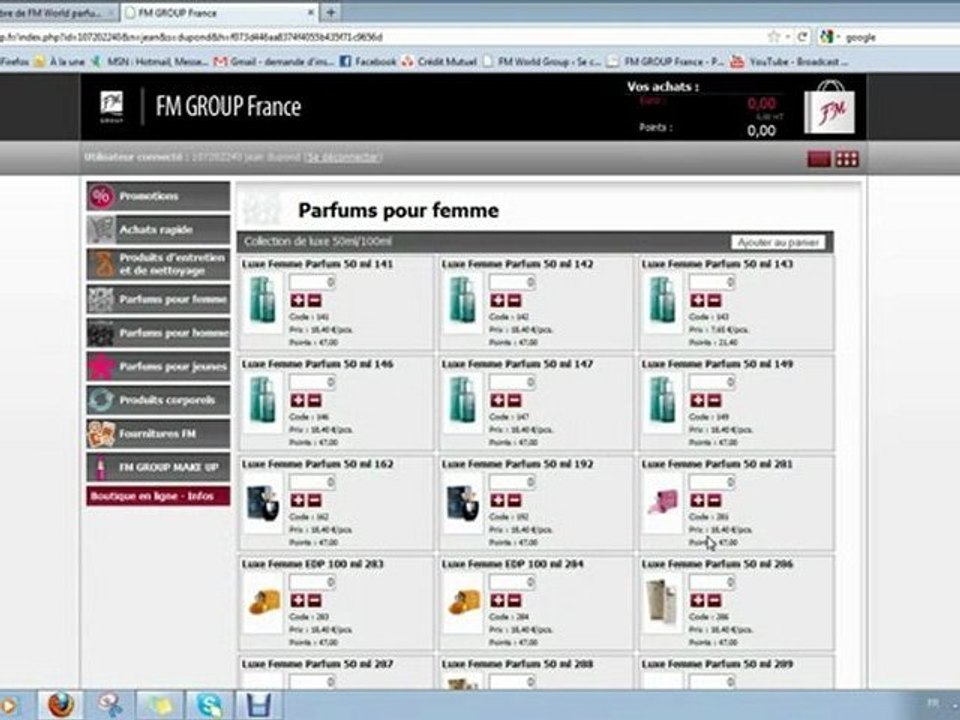Click minus button for Parfum 143
This screenshot has height=720, width=960.
714,301
